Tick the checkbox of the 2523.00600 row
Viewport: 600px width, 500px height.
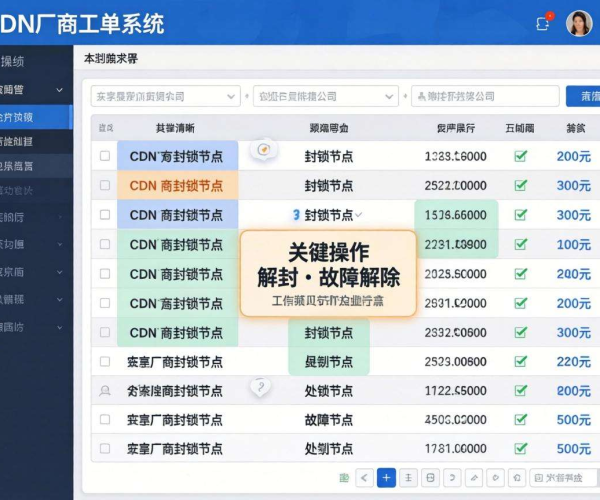pyautogui.click(x=105, y=361)
